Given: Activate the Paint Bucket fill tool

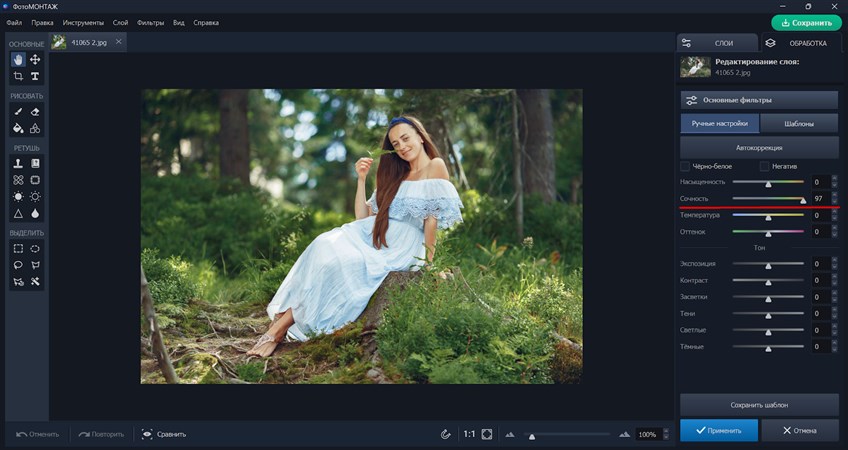Looking at the screenshot, I should (x=18, y=129).
